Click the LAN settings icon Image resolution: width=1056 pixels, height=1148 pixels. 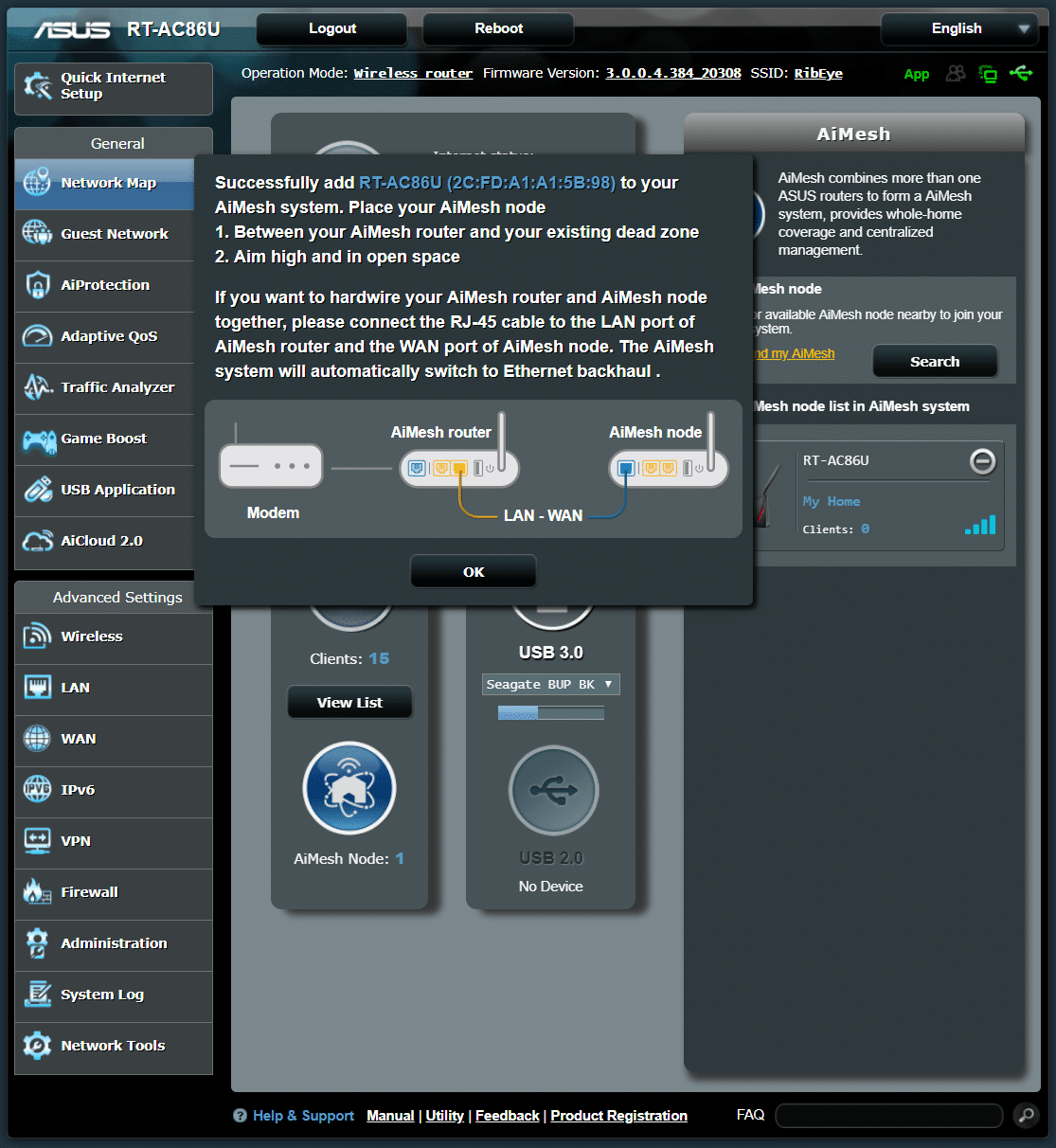click(37, 688)
